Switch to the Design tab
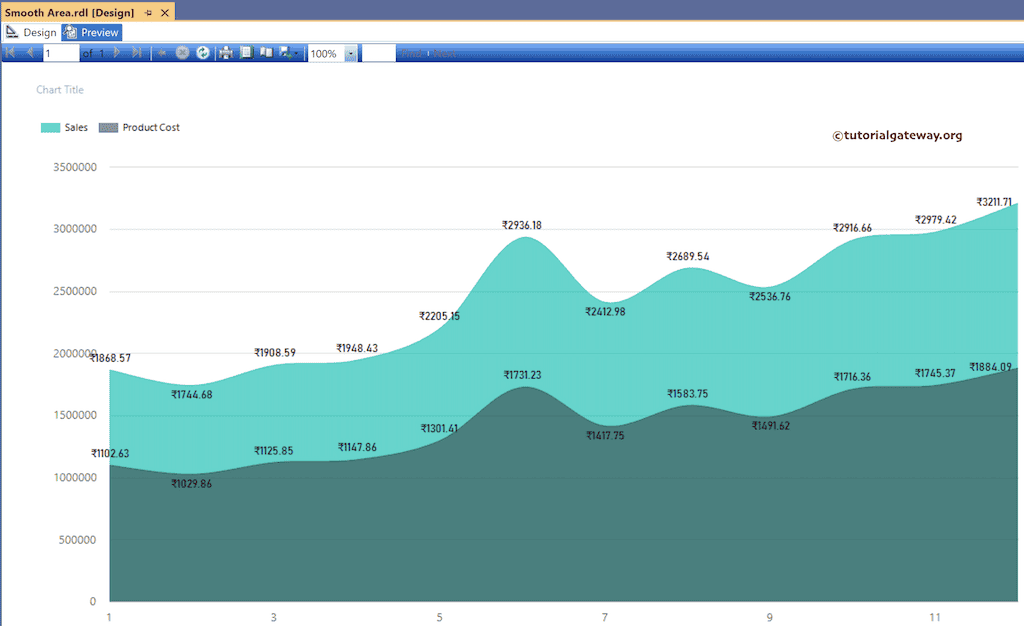The image size is (1024, 626). 32,32
